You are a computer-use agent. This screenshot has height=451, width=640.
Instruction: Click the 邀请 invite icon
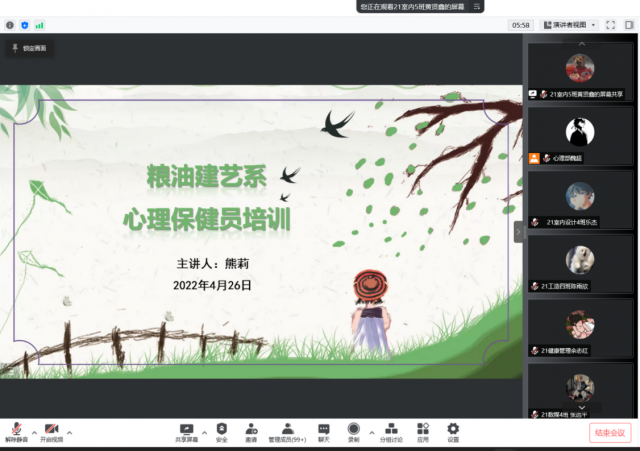tap(251, 431)
